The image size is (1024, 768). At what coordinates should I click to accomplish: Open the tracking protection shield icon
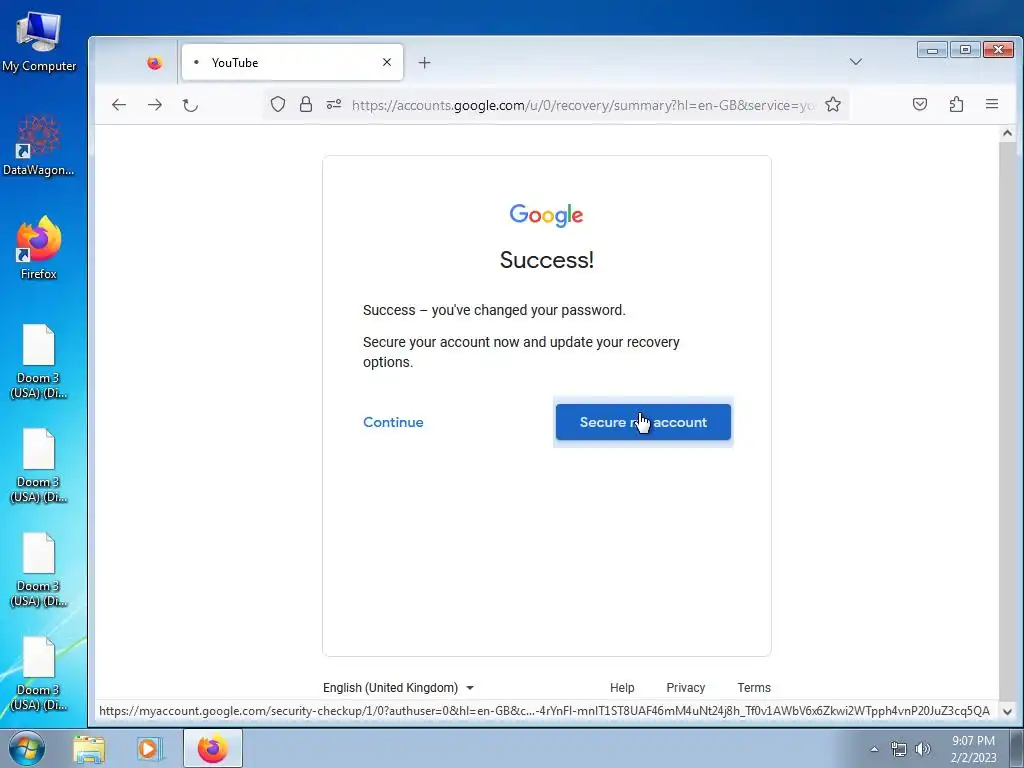coord(278,104)
